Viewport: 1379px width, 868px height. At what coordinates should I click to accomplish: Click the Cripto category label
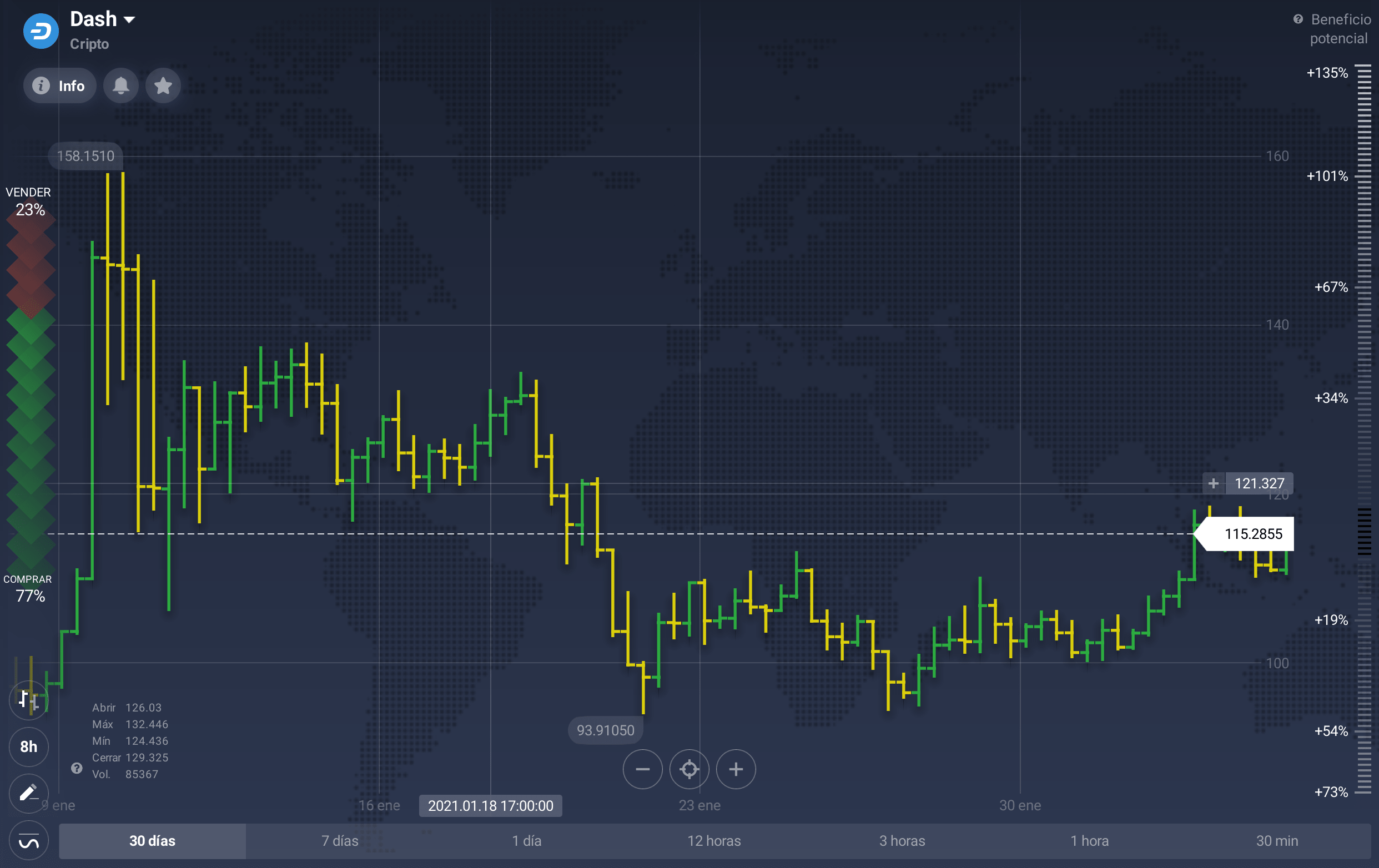point(89,44)
